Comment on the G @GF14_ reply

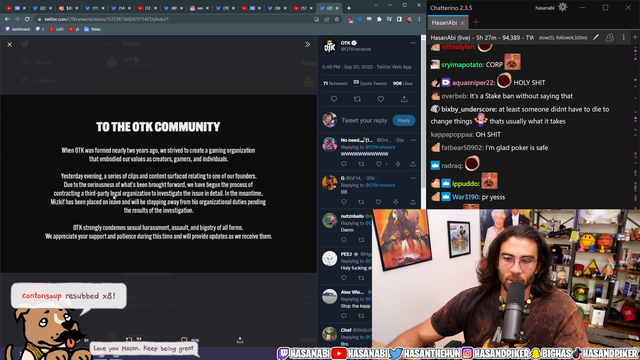pyautogui.click(x=344, y=202)
